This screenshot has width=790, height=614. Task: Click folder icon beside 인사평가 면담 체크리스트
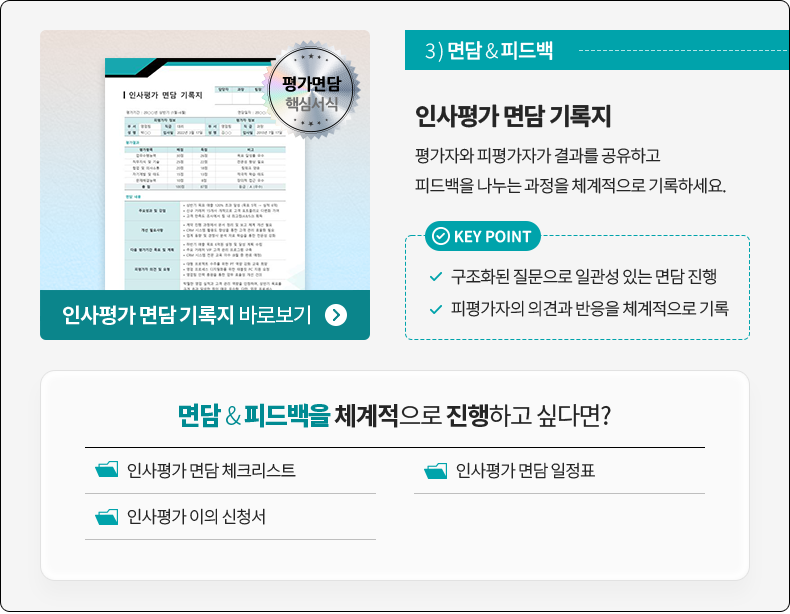tap(107, 469)
